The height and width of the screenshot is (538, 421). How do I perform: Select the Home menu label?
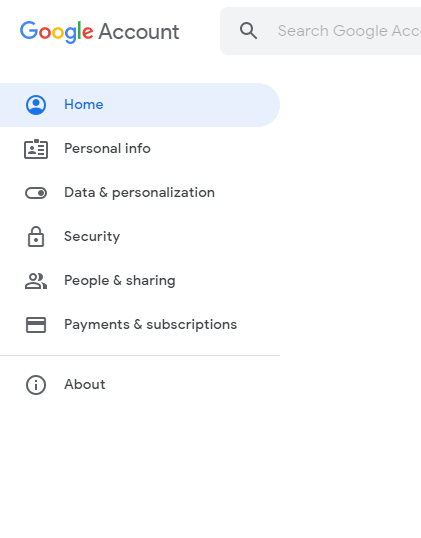point(84,104)
